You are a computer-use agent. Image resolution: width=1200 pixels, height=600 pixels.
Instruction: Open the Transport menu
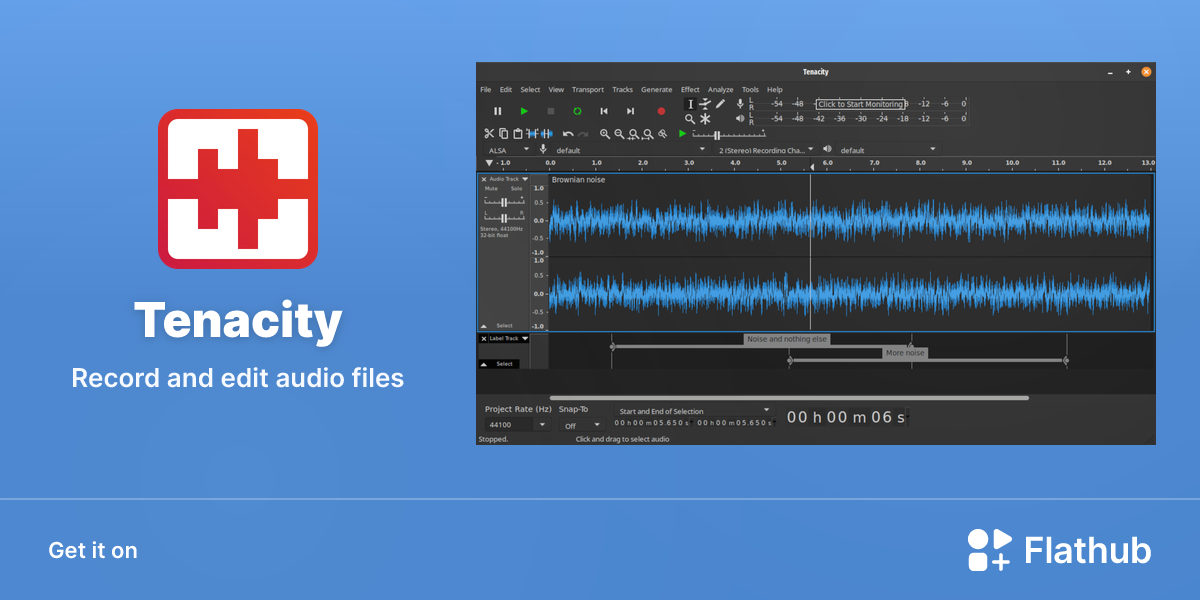(588, 90)
